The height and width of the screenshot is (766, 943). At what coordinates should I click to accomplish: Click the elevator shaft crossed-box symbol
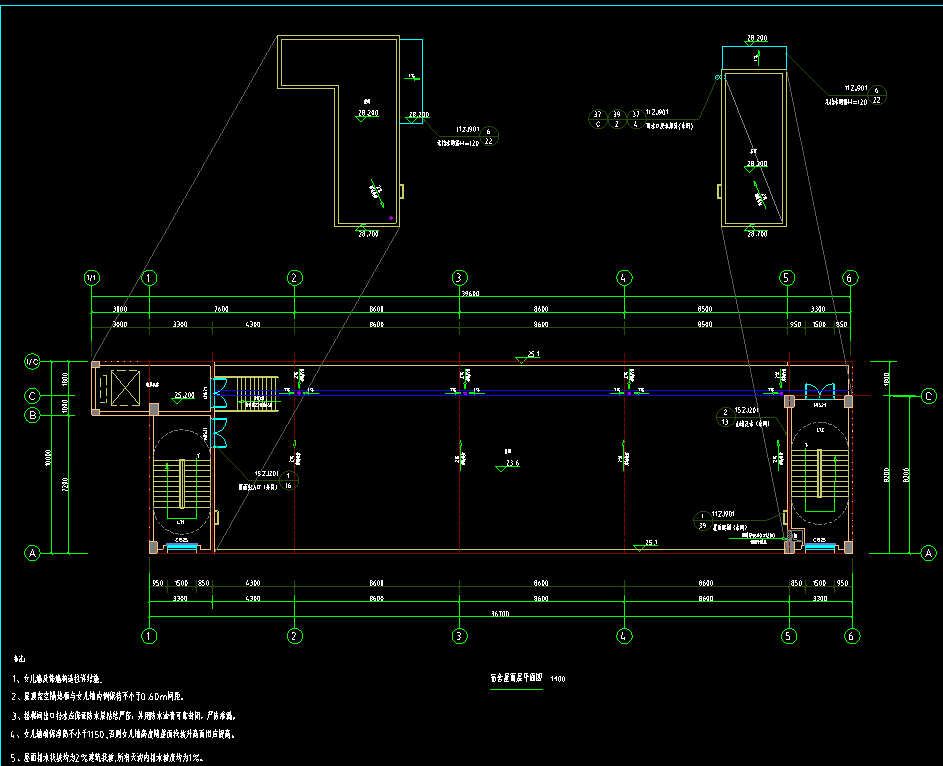tap(124, 387)
